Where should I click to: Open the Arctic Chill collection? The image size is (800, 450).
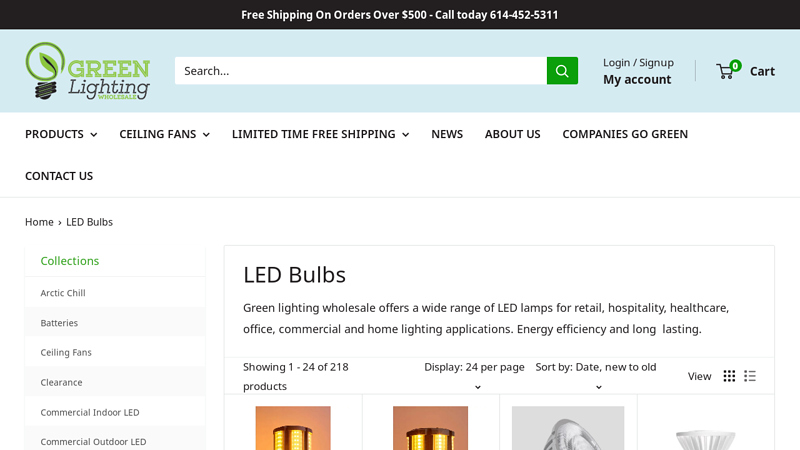pyautogui.click(x=63, y=293)
